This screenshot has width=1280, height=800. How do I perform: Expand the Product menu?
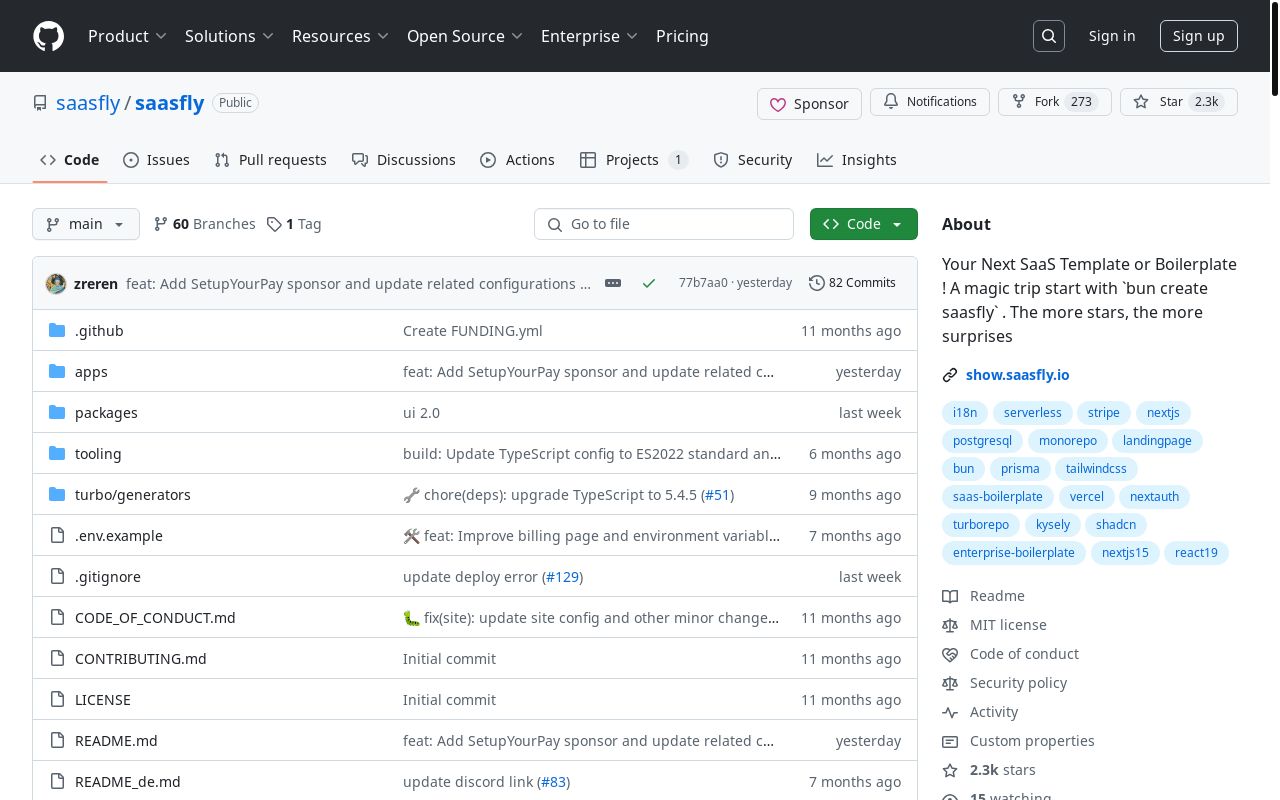[127, 36]
